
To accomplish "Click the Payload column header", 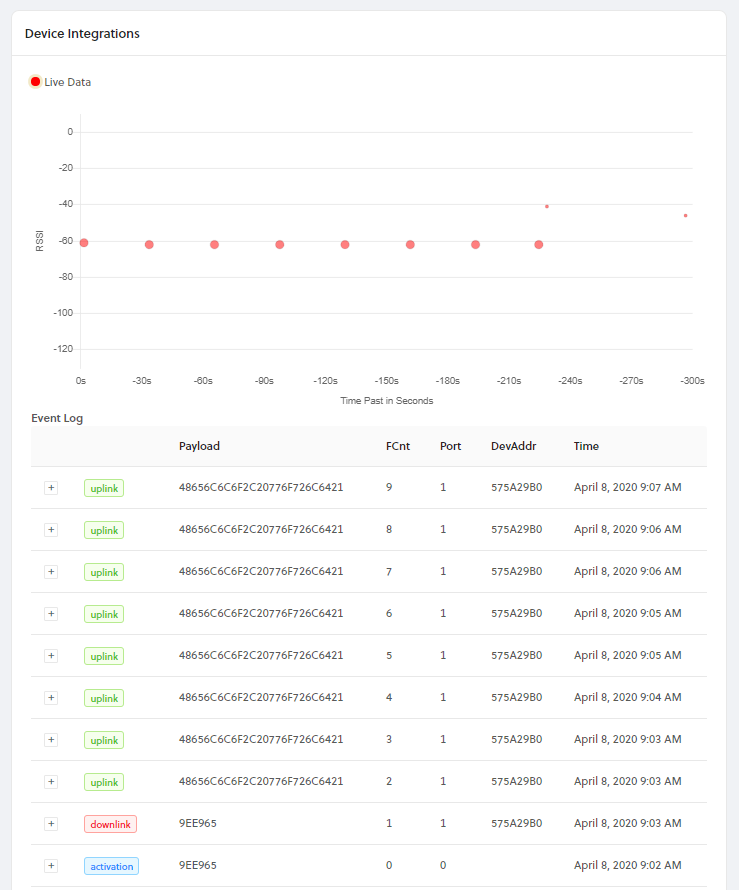I will (x=199, y=446).
